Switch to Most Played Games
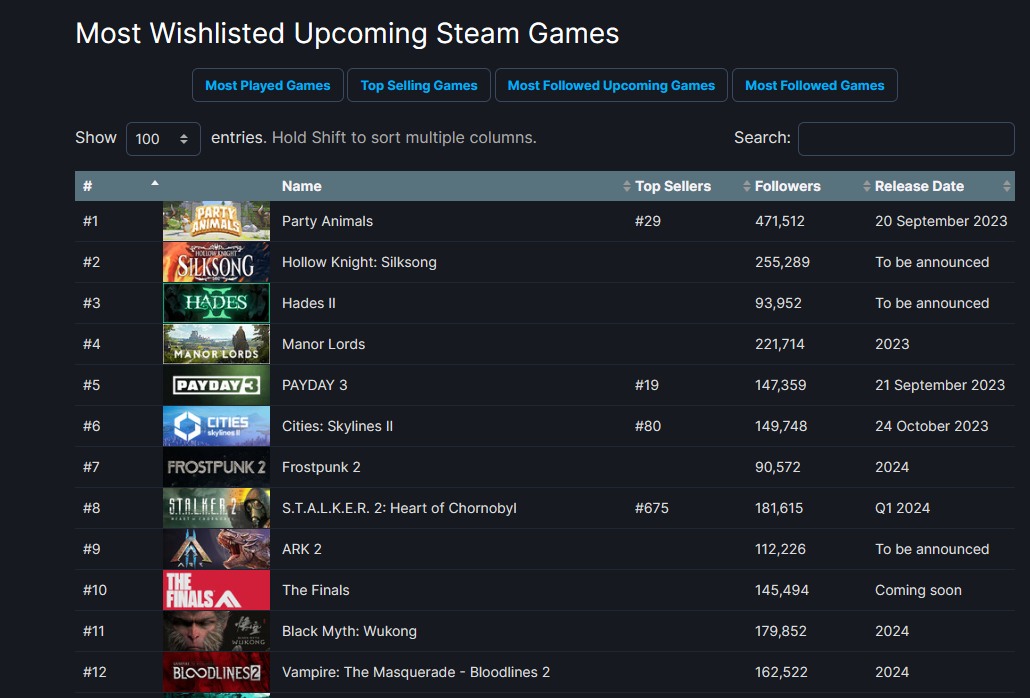1030x698 pixels. click(267, 85)
